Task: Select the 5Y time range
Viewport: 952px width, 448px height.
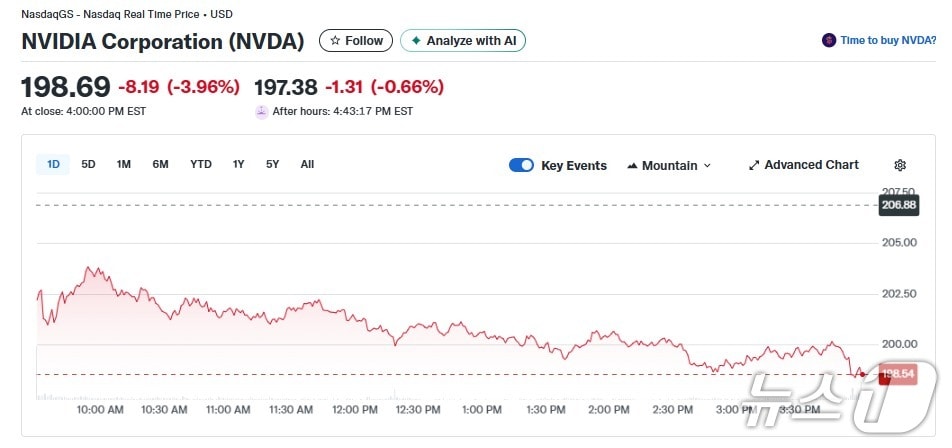Action: point(272,164)
